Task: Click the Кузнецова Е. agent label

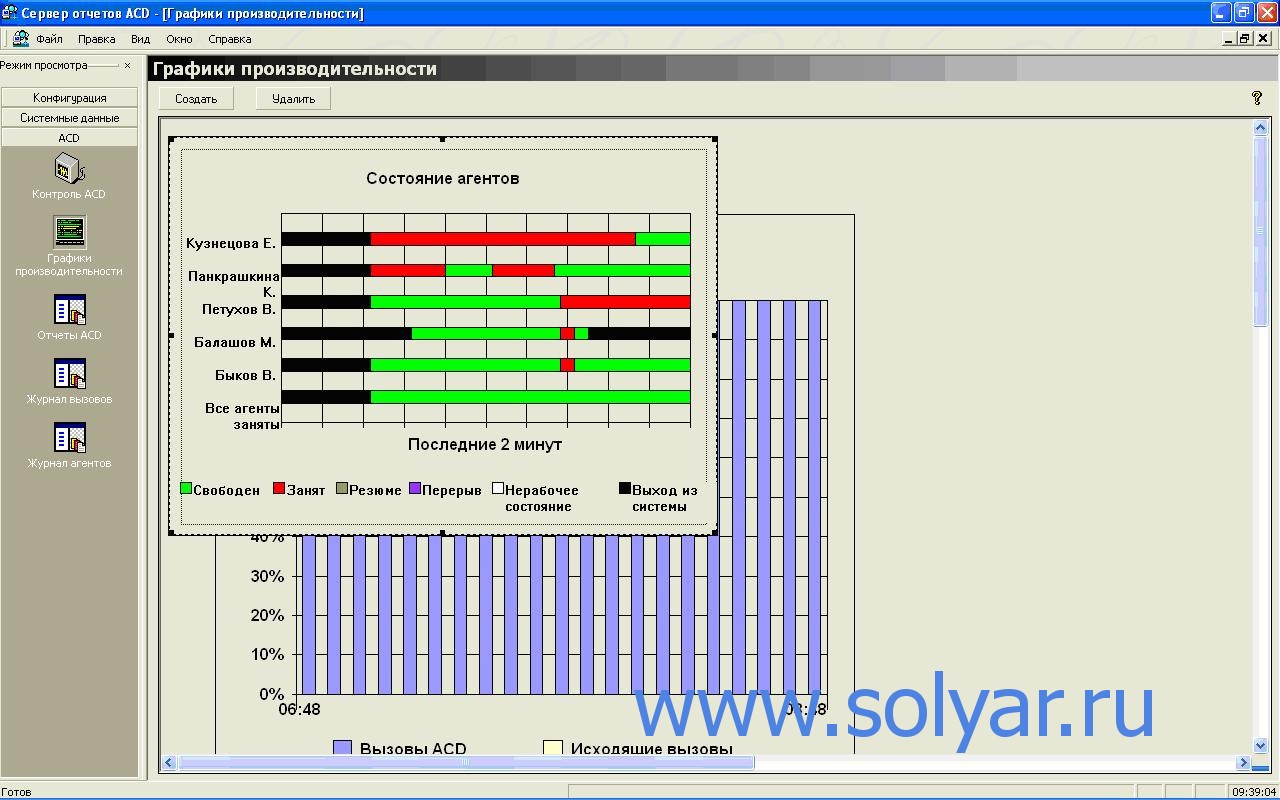Action: click(230, 243)
